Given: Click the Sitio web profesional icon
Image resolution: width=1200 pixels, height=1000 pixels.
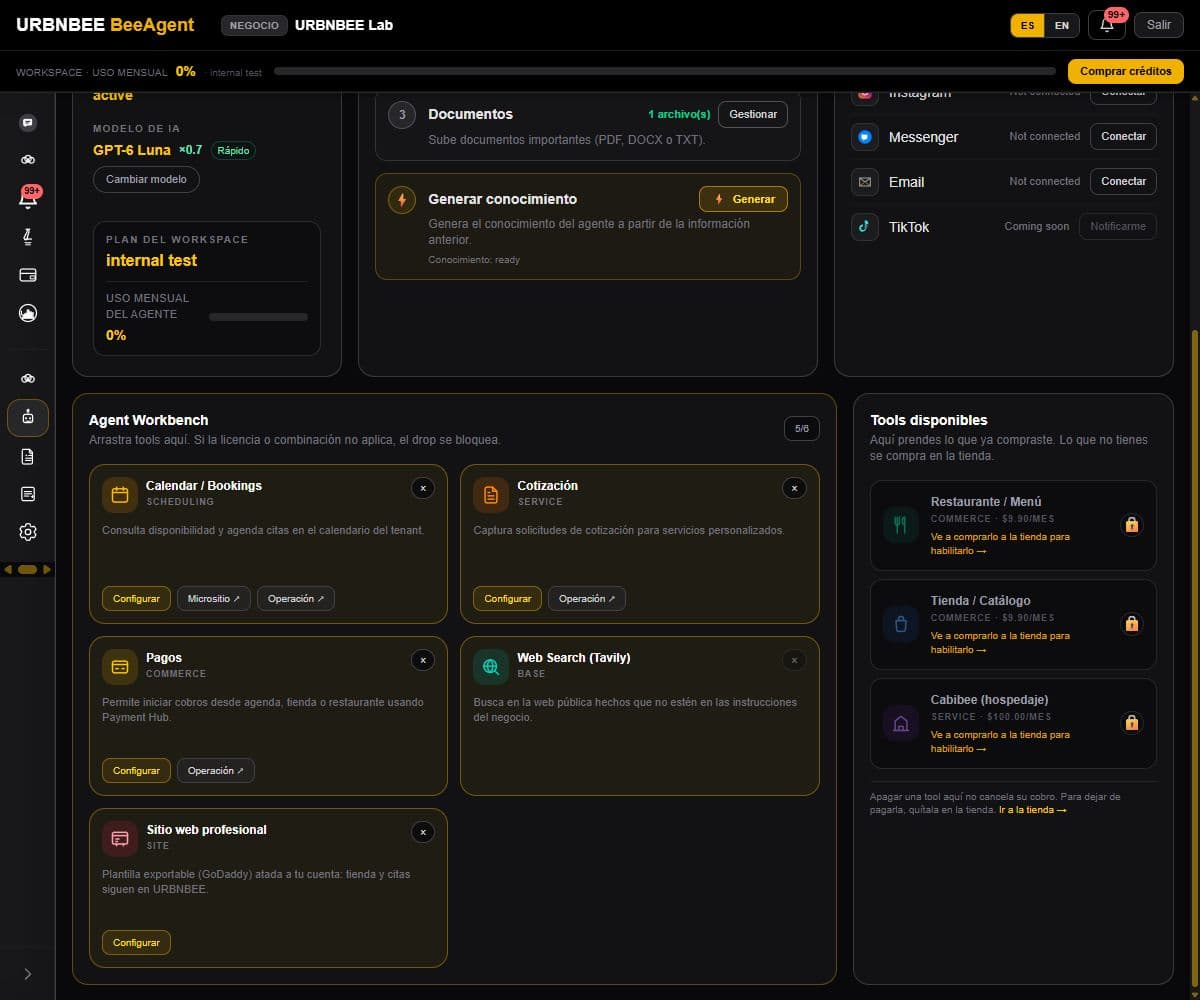Looking at the screenshot, I should (120, 839).
